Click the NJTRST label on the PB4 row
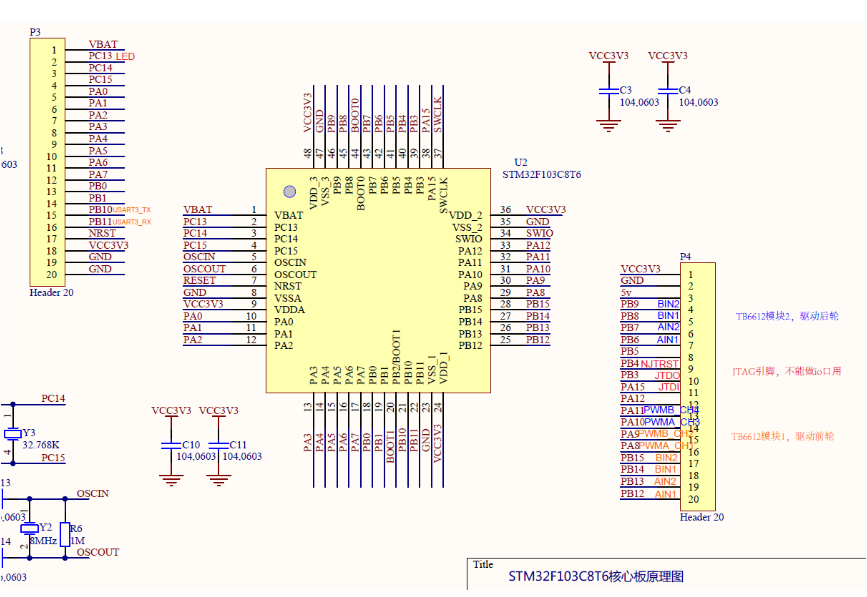This screenshot has width=867, height=597. tap(660, 364)
